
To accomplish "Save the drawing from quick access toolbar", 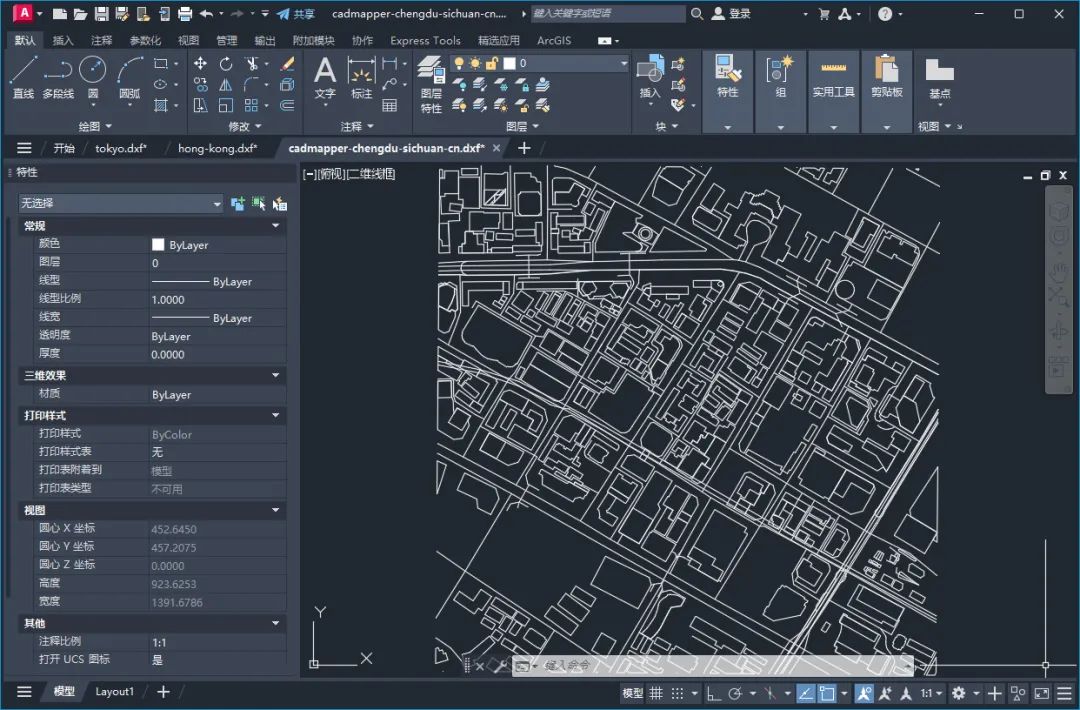I will (101, 14).
